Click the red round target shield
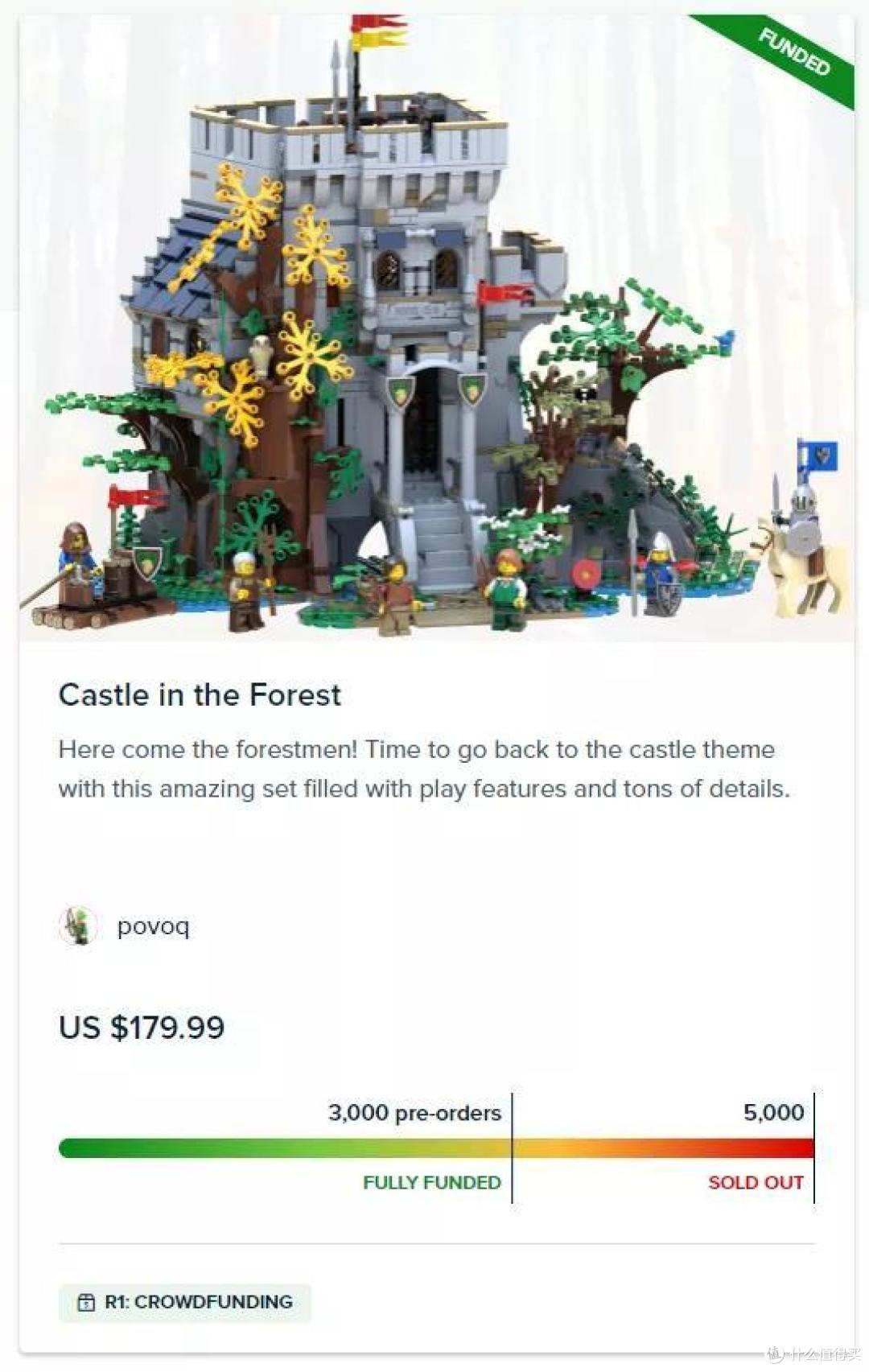The width and height of the screenshot is (869, 1372). pyautogui.click(x=585, y=575)
